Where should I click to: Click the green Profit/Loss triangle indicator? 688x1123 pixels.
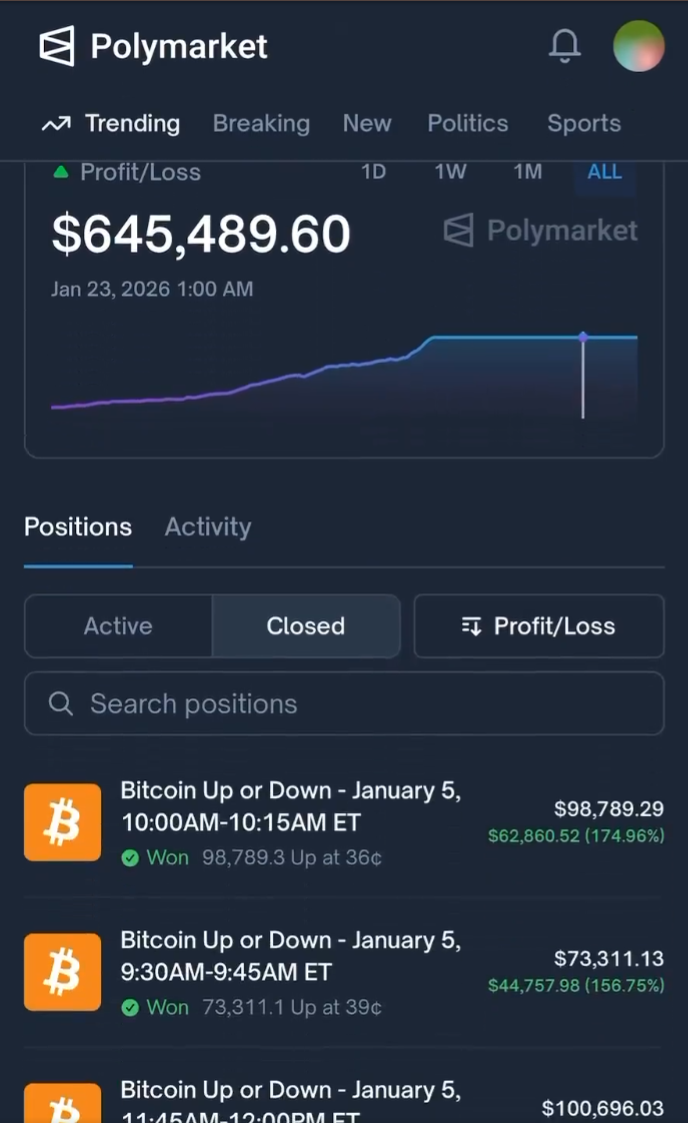point(61,172)
